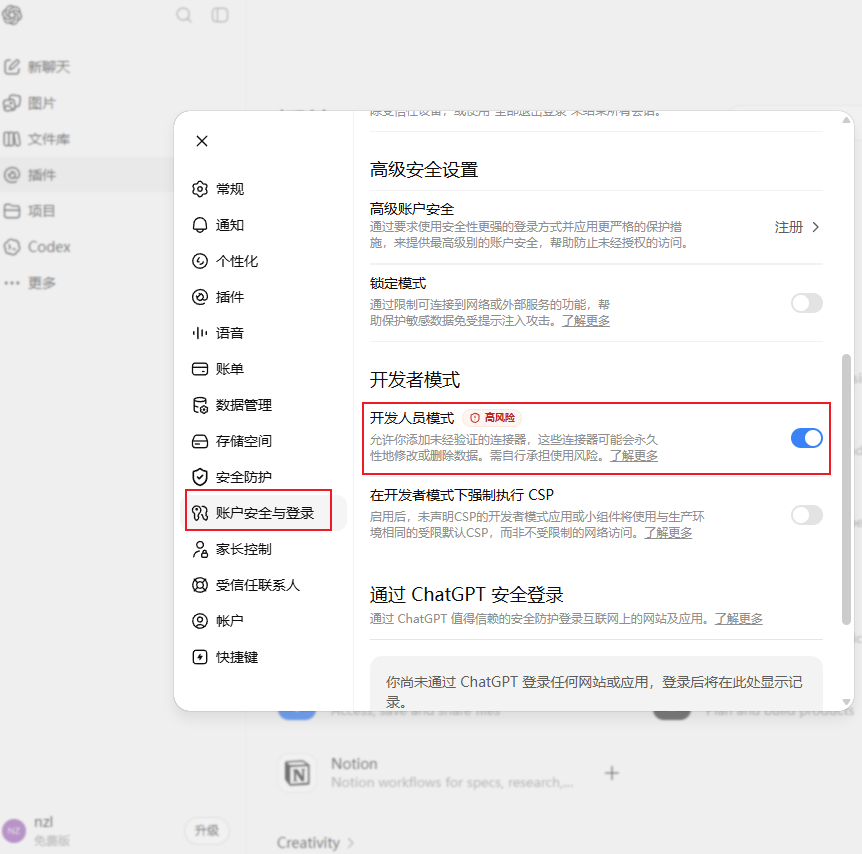Image resolution: width=862 pixels, height=854 pixels.
Task: Start 新聊天 new chat in sidebar
Action: click(37, 67)
